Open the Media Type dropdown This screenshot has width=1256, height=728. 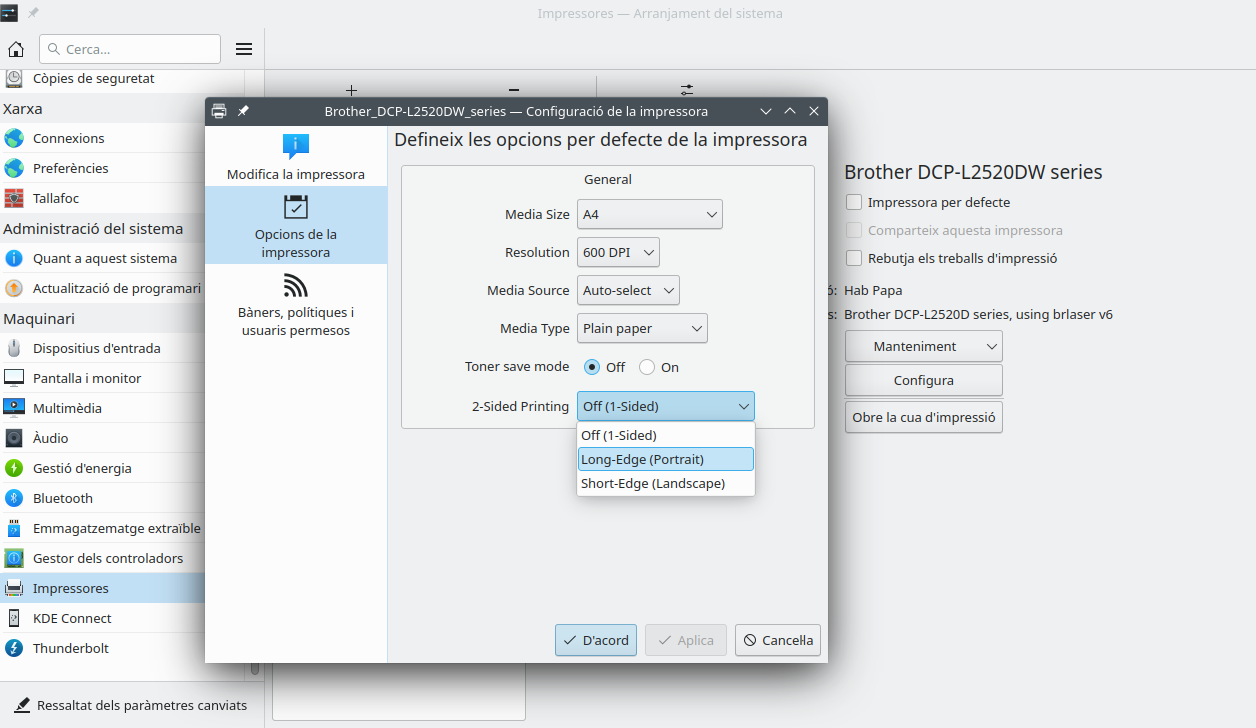click(642, 328)
